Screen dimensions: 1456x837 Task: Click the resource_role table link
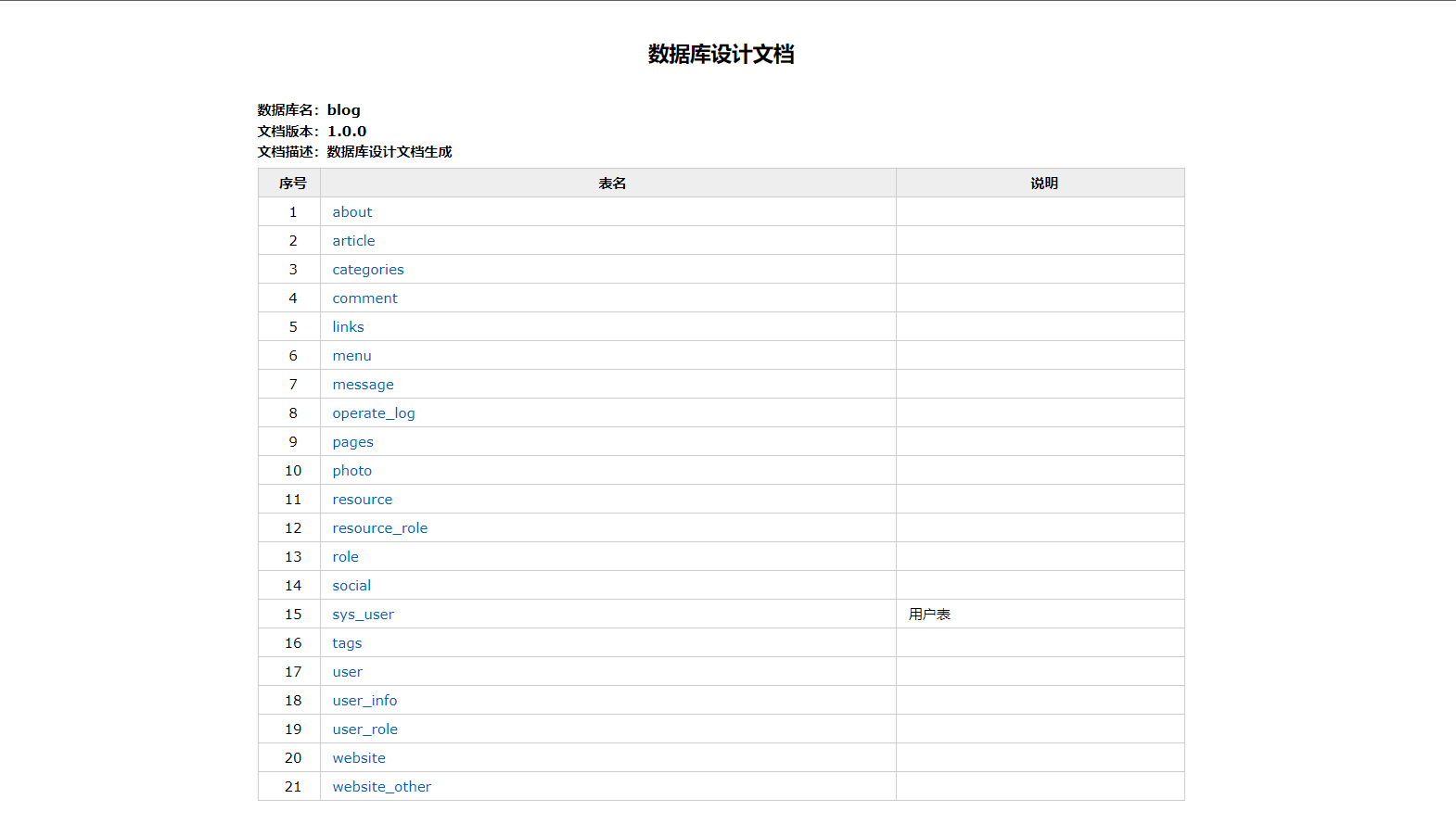point(380,528)
